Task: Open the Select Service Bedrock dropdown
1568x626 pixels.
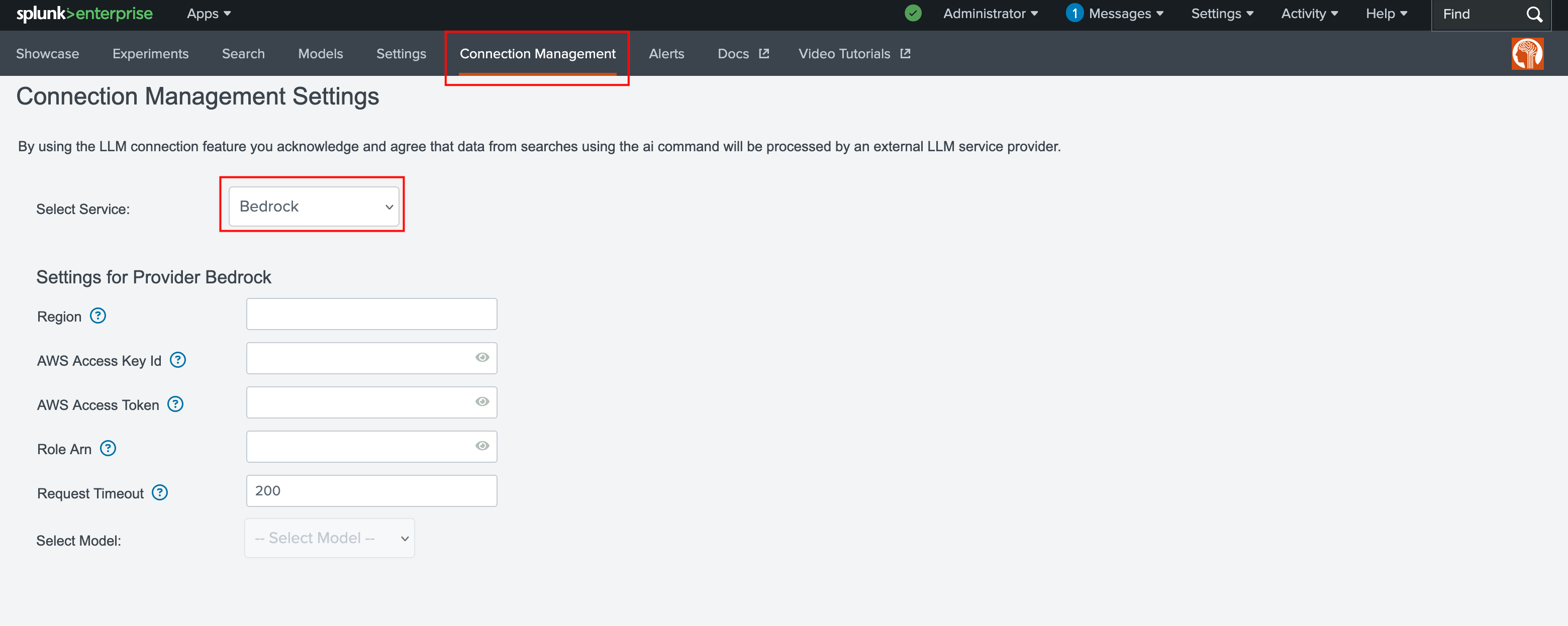Action: point(314,207)
